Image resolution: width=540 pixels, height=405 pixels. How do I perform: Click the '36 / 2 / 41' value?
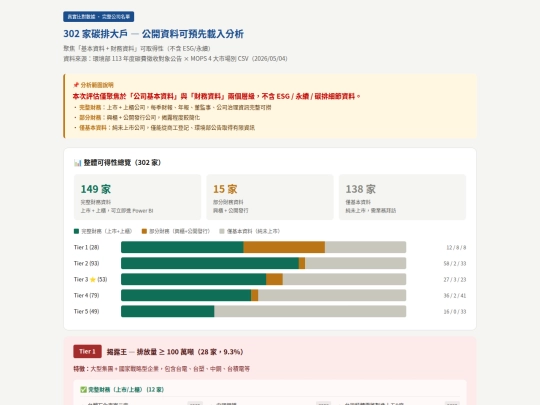coord(455,295)
